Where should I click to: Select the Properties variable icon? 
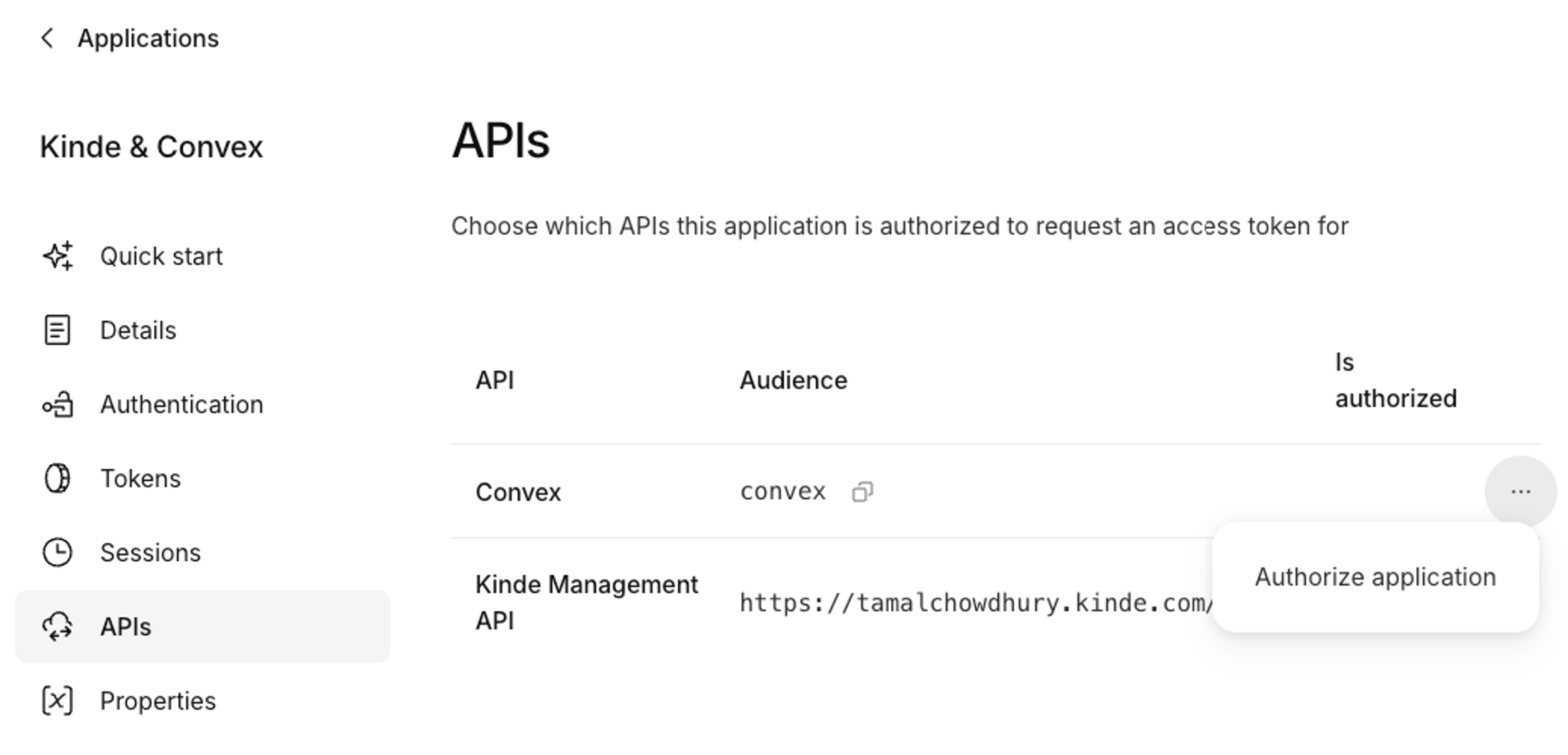[x=58, y=701]
